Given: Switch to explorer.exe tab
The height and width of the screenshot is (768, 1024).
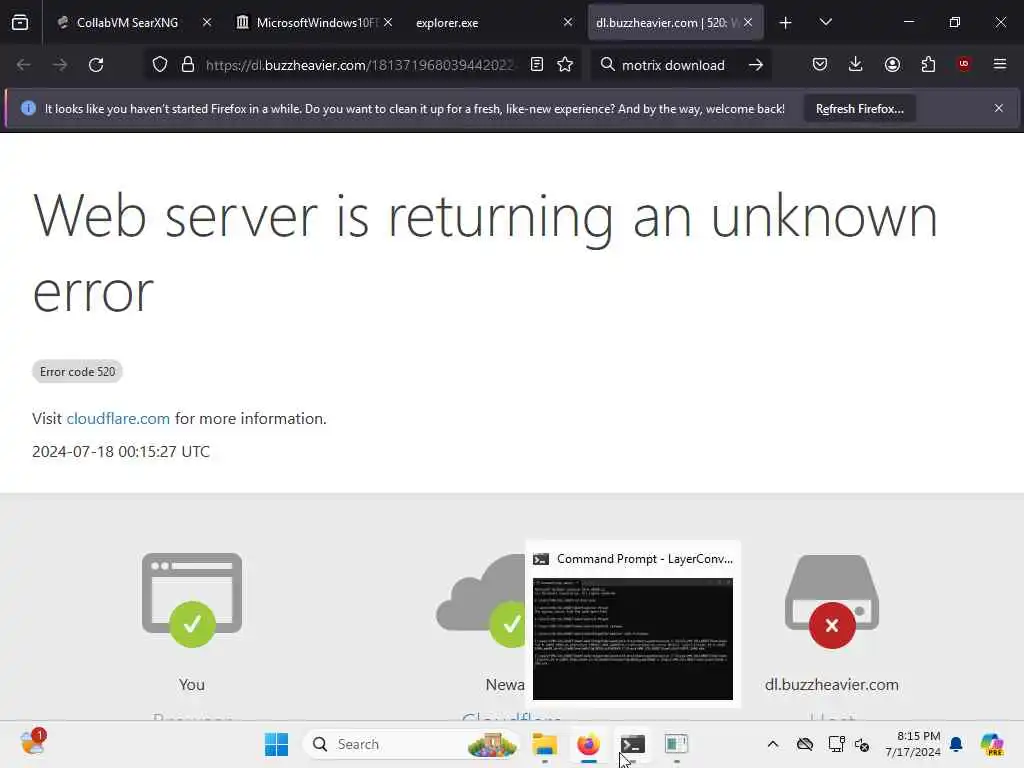Looking at the screenshot, I should point(494,22).
